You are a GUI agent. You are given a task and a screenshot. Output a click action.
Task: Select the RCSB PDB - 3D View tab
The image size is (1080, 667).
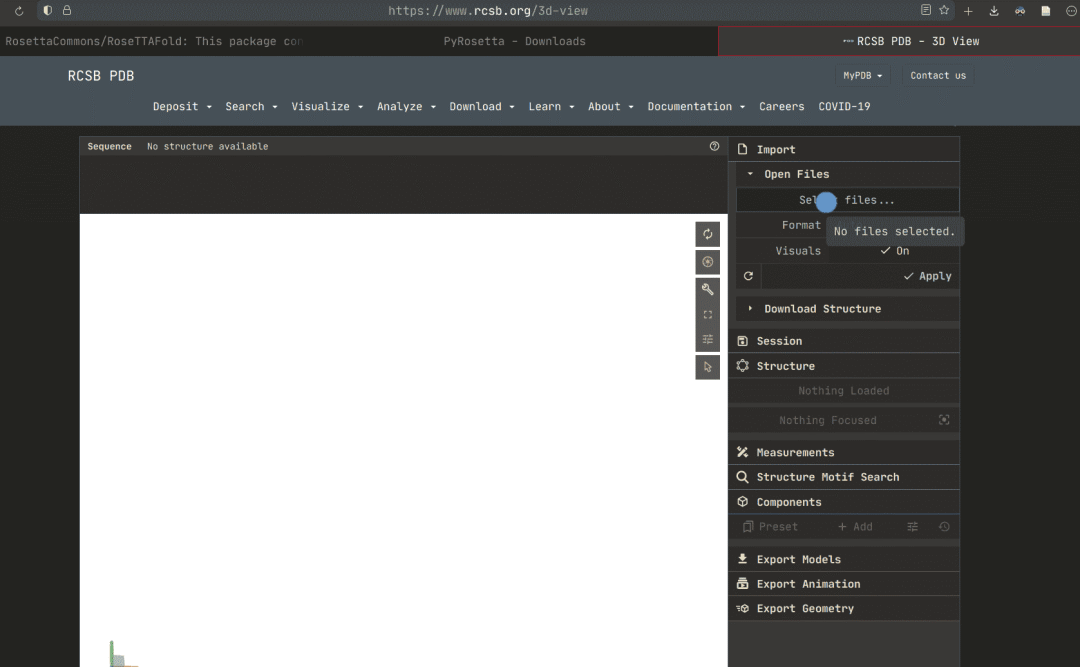(x=899, y=41)
